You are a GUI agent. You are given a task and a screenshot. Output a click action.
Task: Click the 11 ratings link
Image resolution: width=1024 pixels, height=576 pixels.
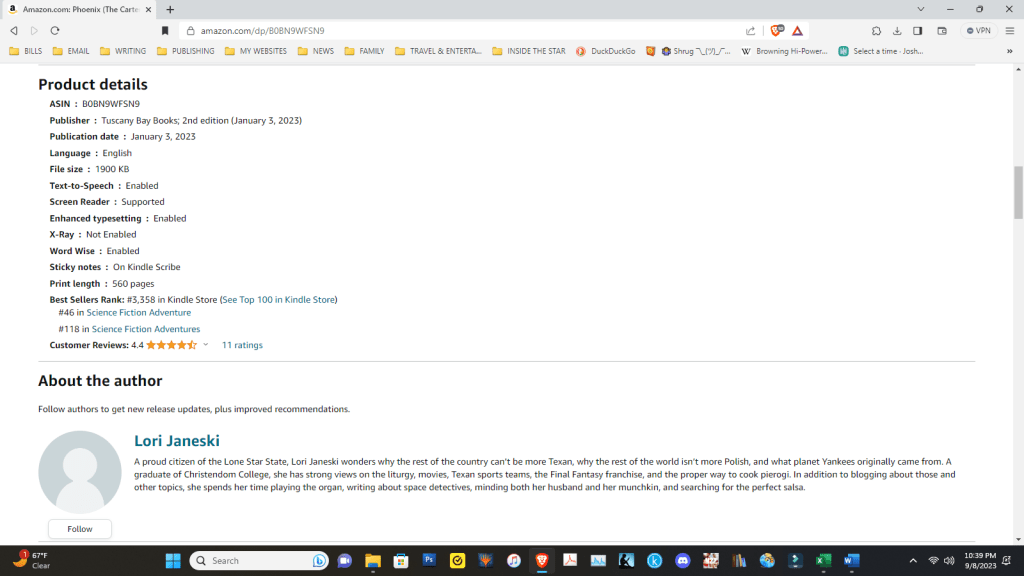coord(242,345)
